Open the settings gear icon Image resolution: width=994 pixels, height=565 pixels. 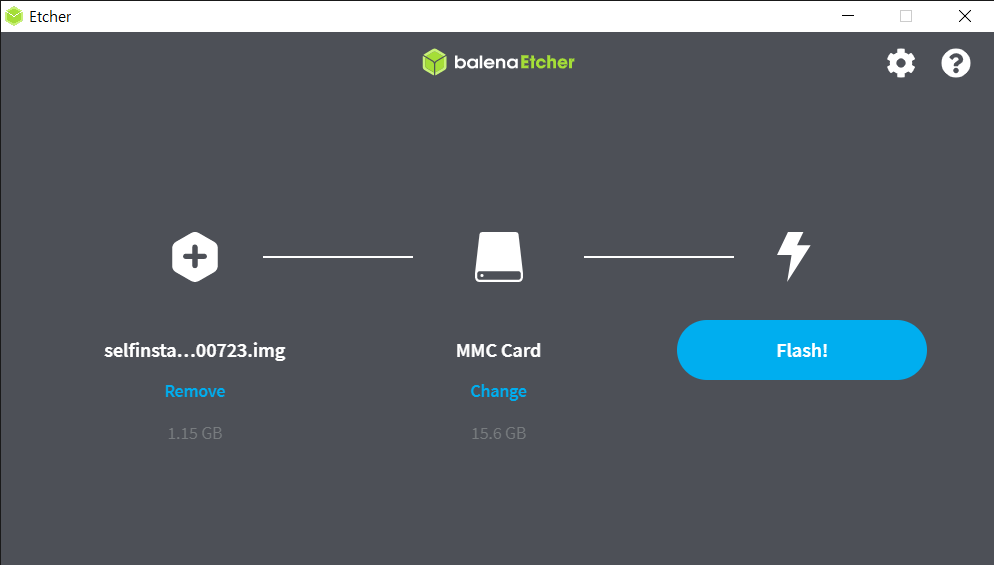901,63
